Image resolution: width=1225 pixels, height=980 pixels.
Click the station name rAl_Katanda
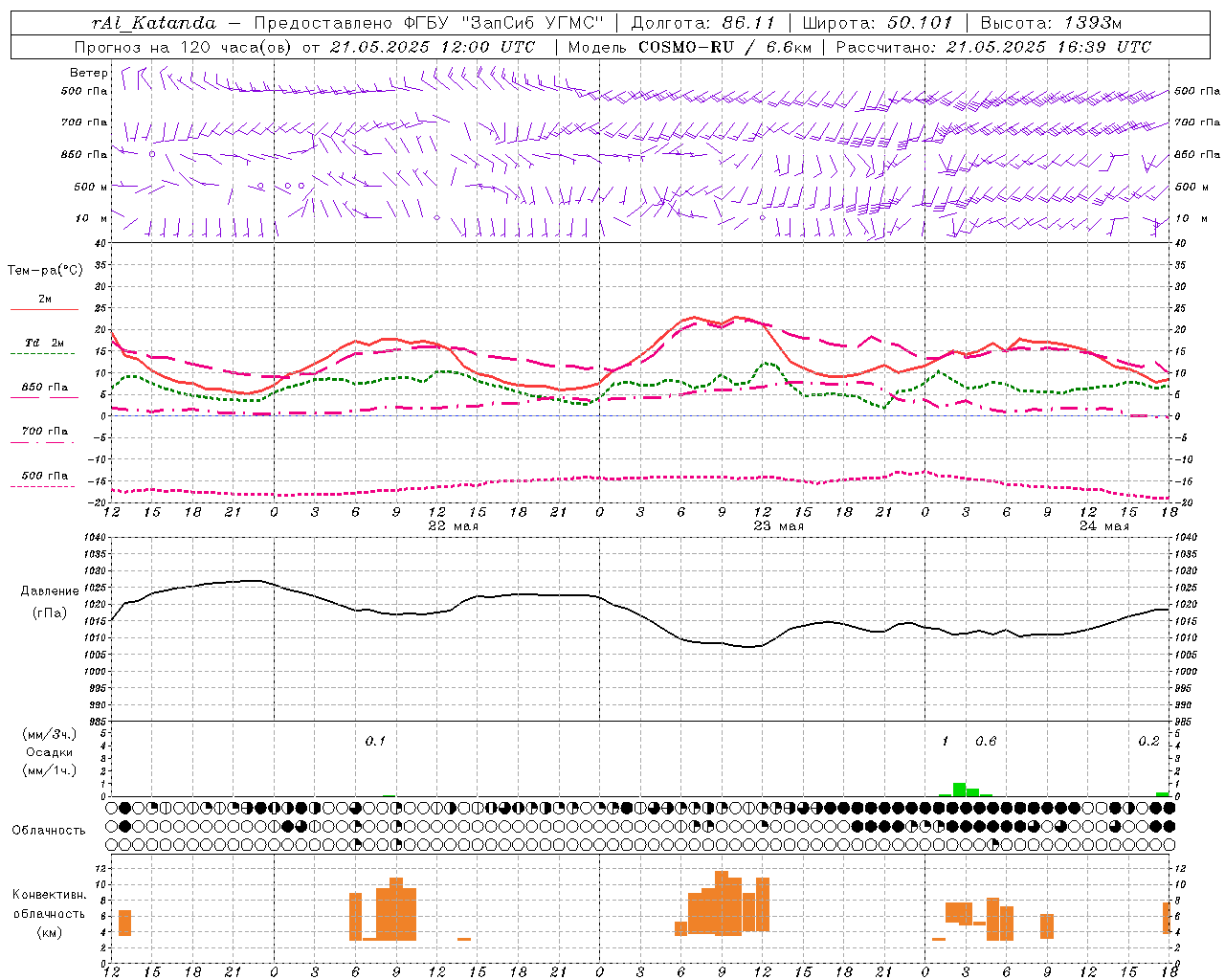pyautogui.click(x=154, y=23)
